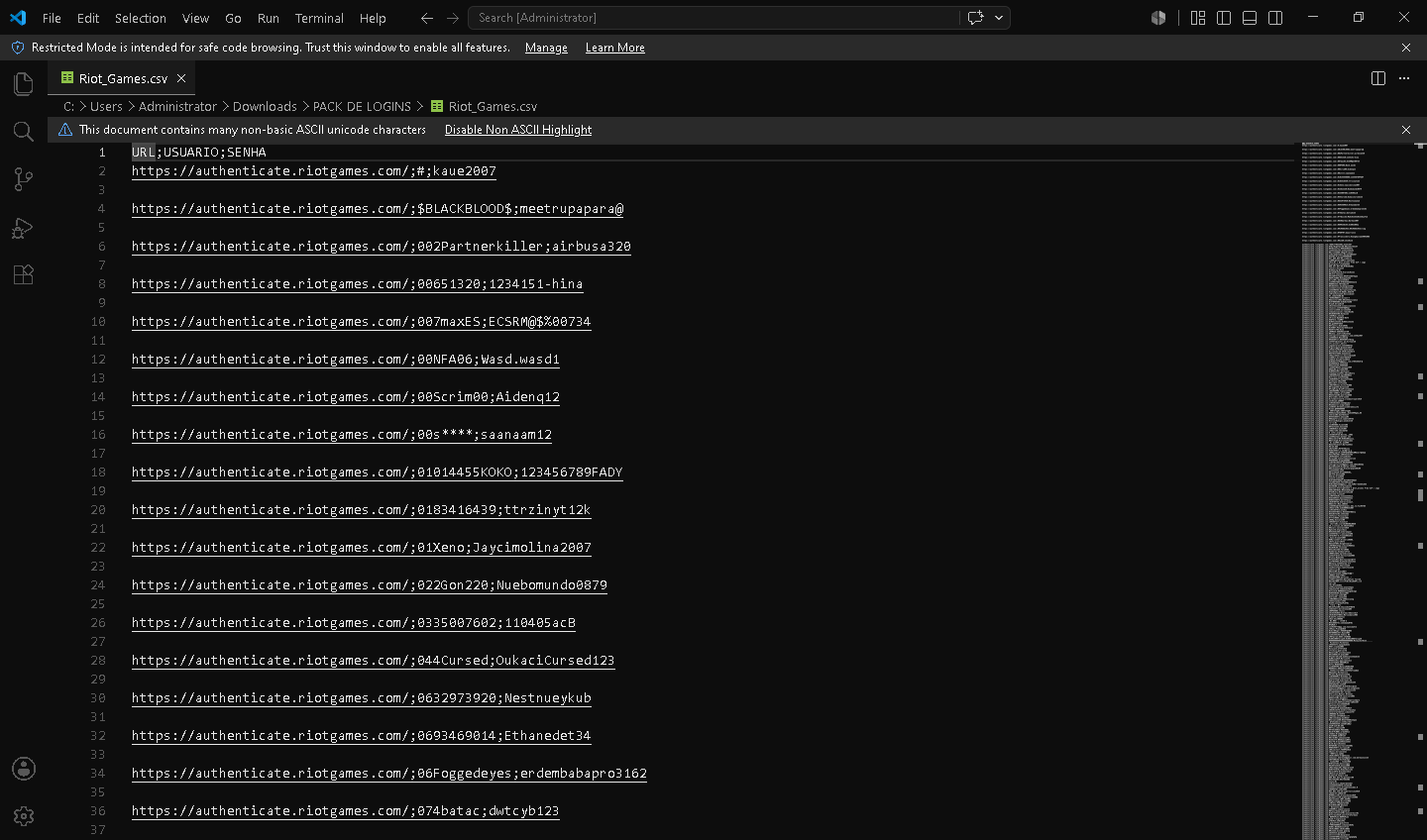Viewport: 1427px width, 840px height.
Task: Open the Accounts menu icon
Action: pos(23,769)
